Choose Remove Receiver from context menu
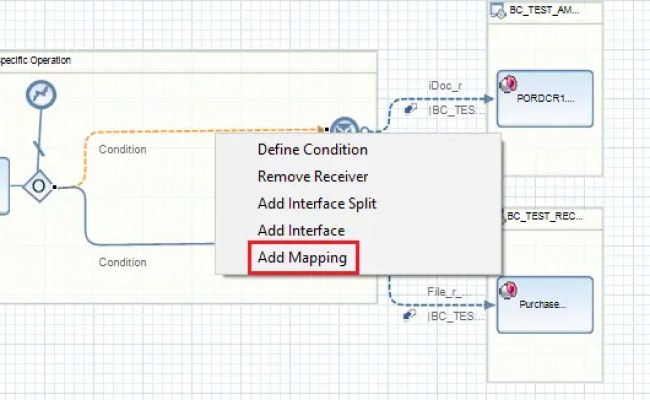Screen dimensions: 650x400 [313, 177]
